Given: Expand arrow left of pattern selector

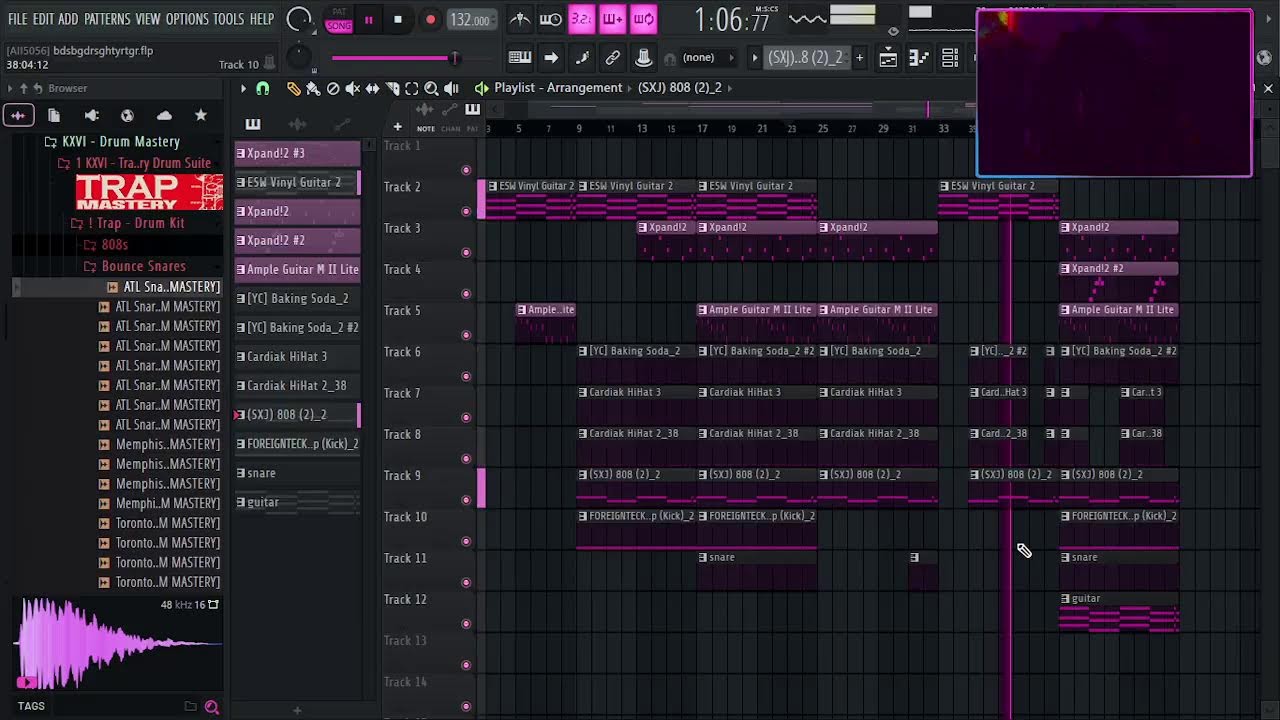Looking at the screenshot, I should [x=755, y=58].
